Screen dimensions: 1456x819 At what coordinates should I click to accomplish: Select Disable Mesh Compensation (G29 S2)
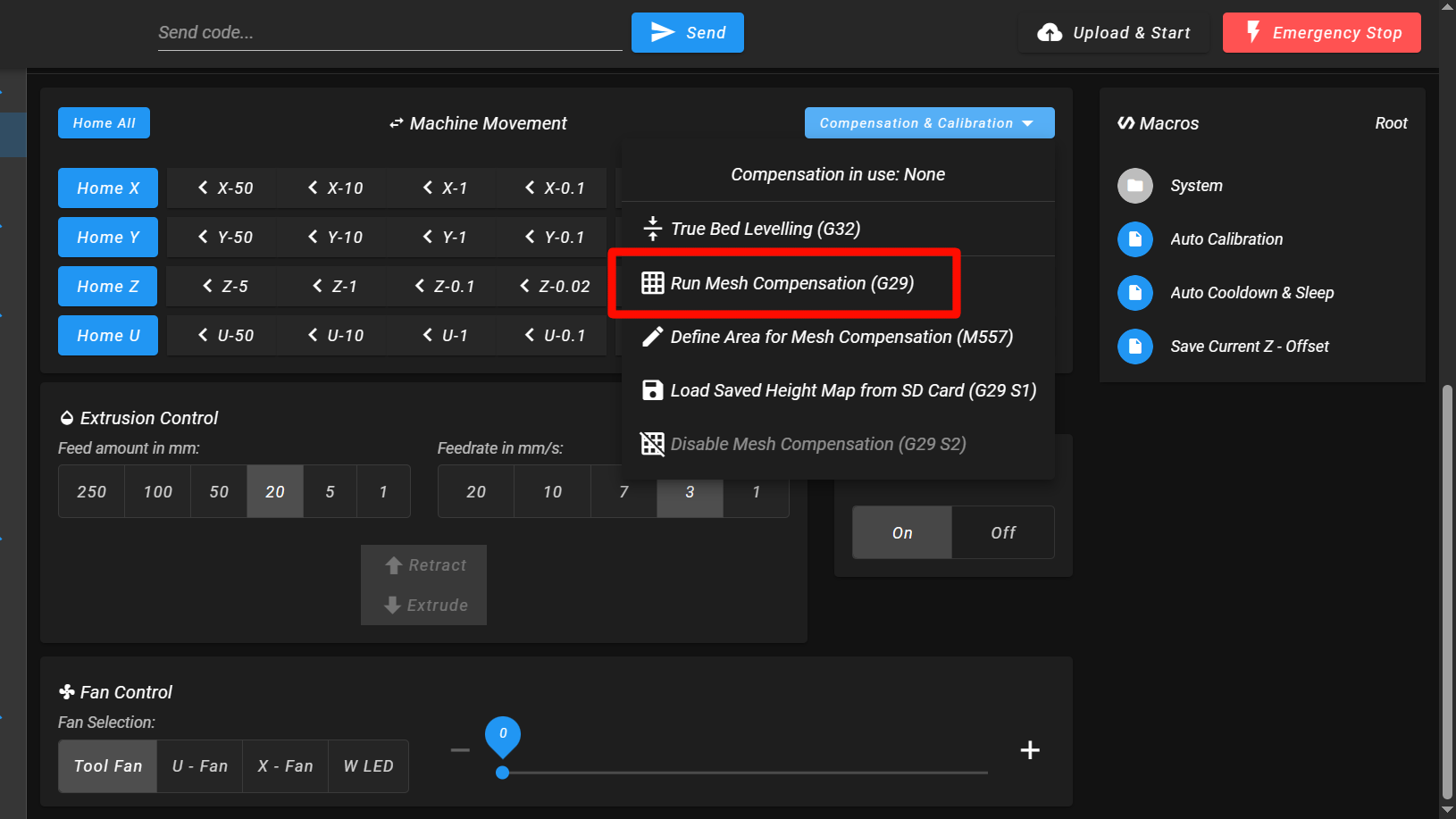838,444
